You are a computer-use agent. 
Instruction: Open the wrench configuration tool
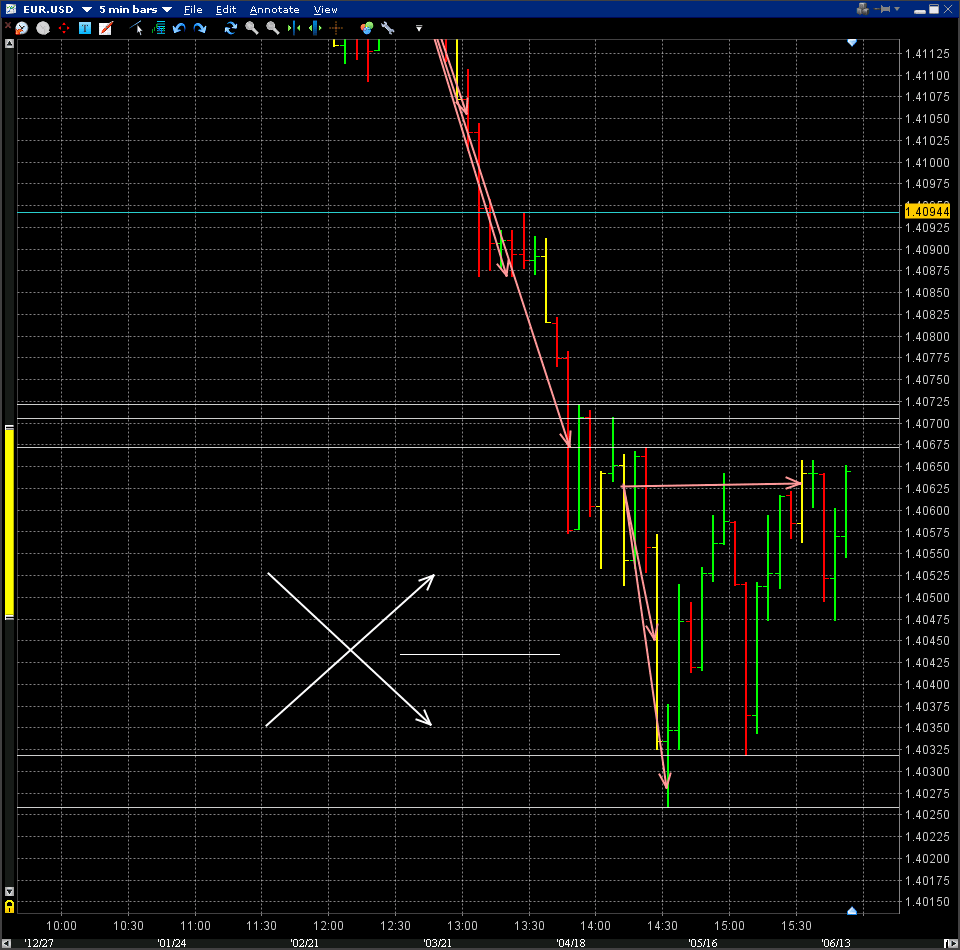pyautogui.click(x=388, y=28)
